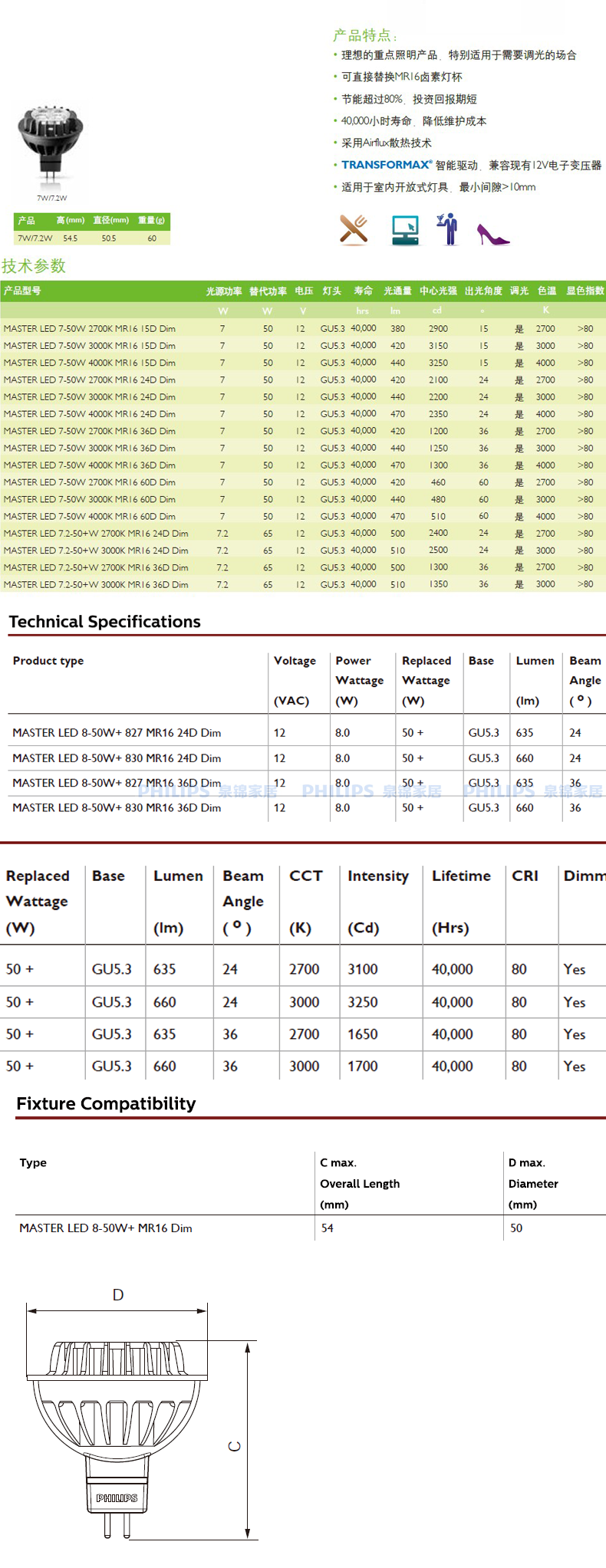Viewport: 606px width, 1568px height.
Task: Click the TRANSFORMAX brand text
Action: (x=387, y=165)
